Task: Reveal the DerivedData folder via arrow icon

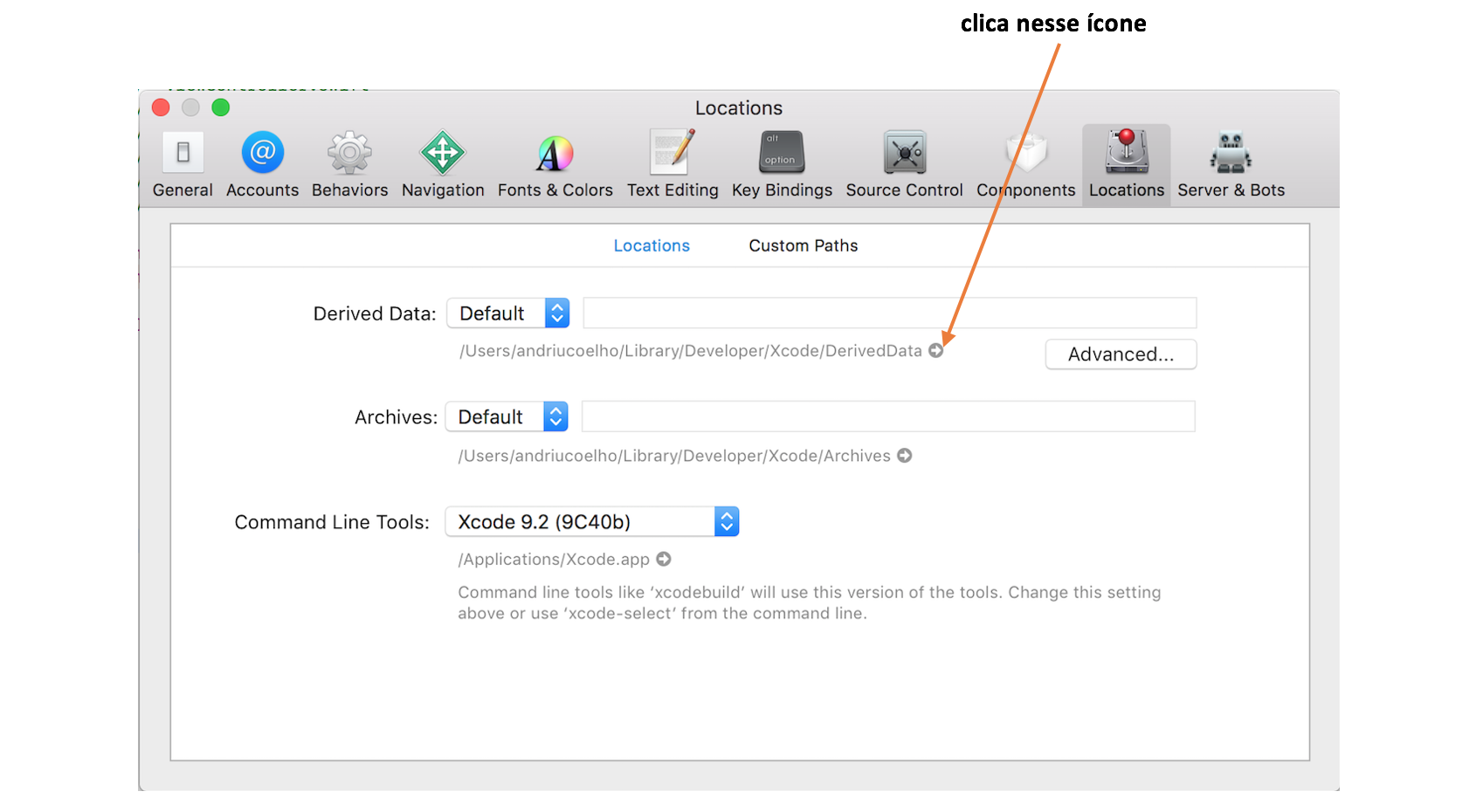Action: click(x=935, y=350)
